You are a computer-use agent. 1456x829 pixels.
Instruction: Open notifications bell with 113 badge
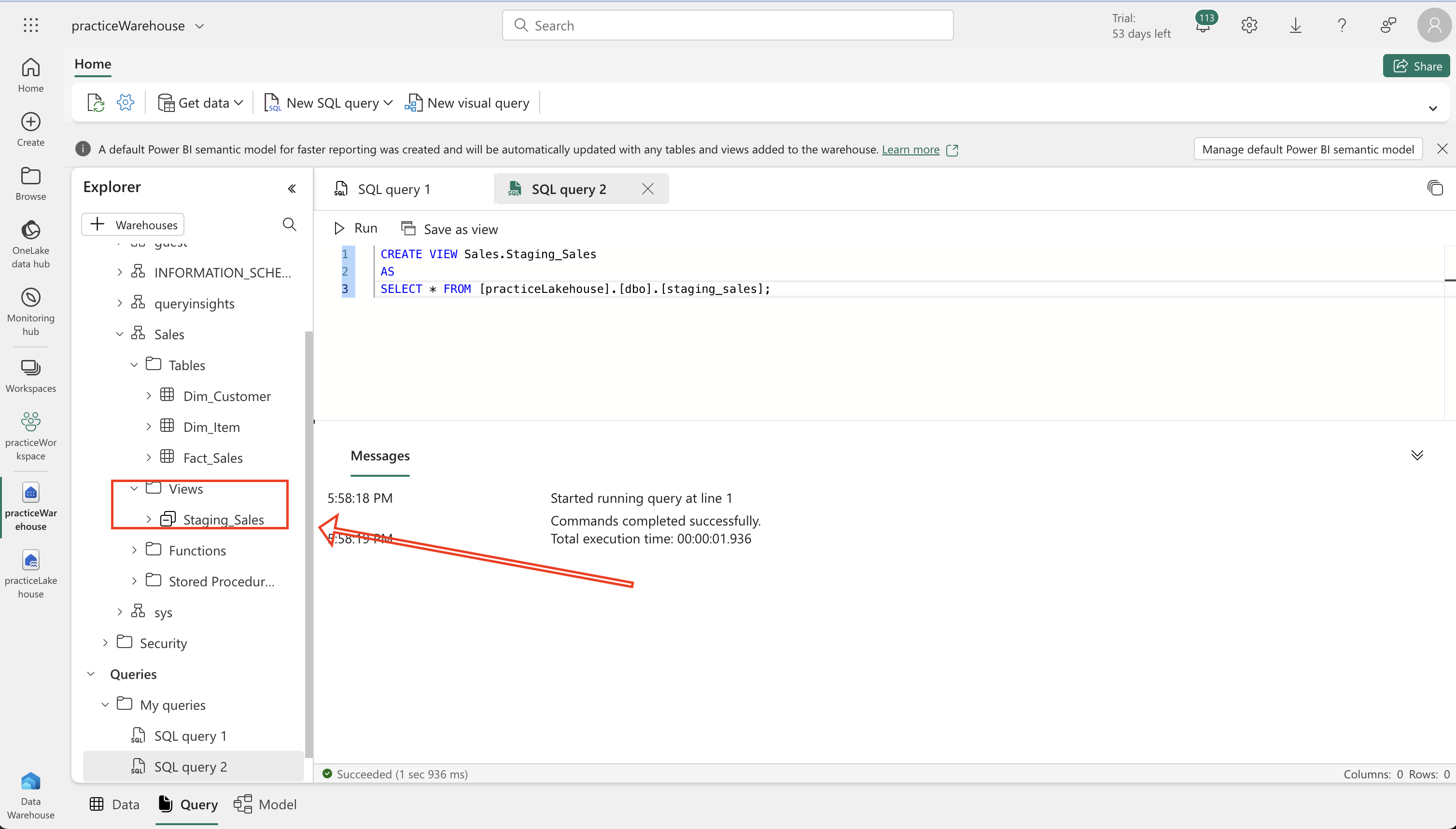(1203, 25)
